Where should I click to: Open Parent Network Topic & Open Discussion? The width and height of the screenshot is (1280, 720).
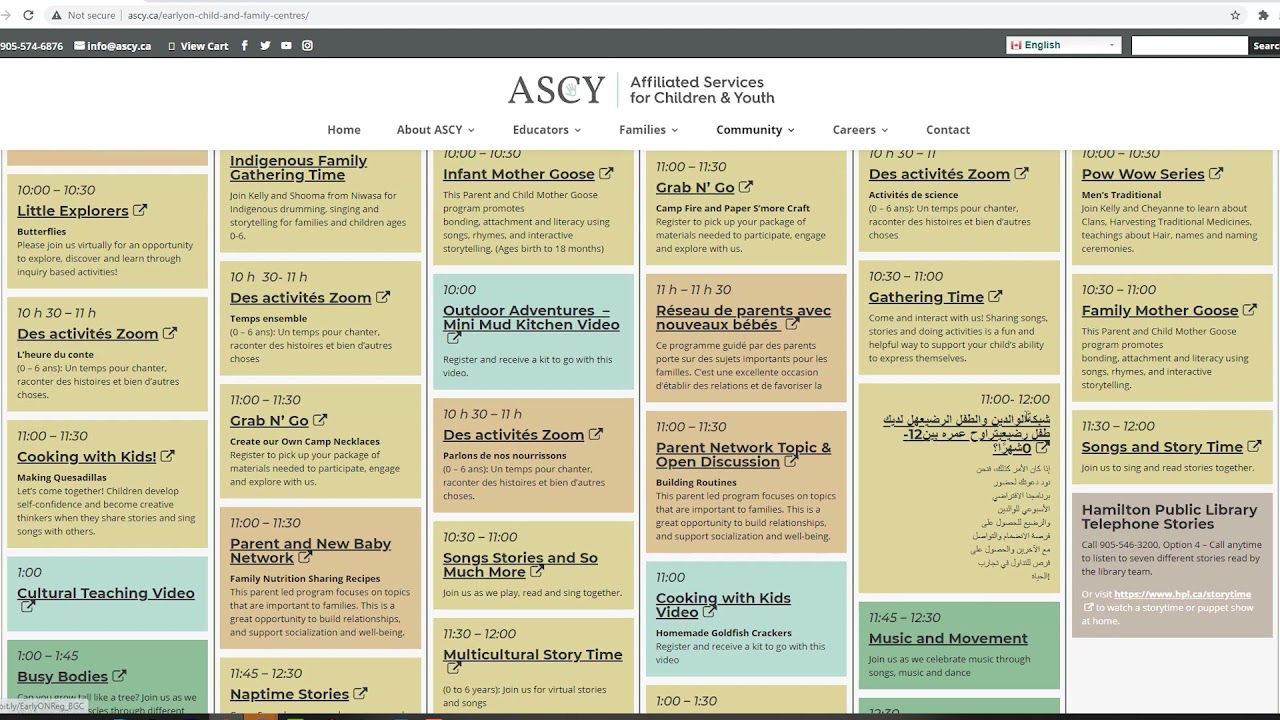pos(743,455)
